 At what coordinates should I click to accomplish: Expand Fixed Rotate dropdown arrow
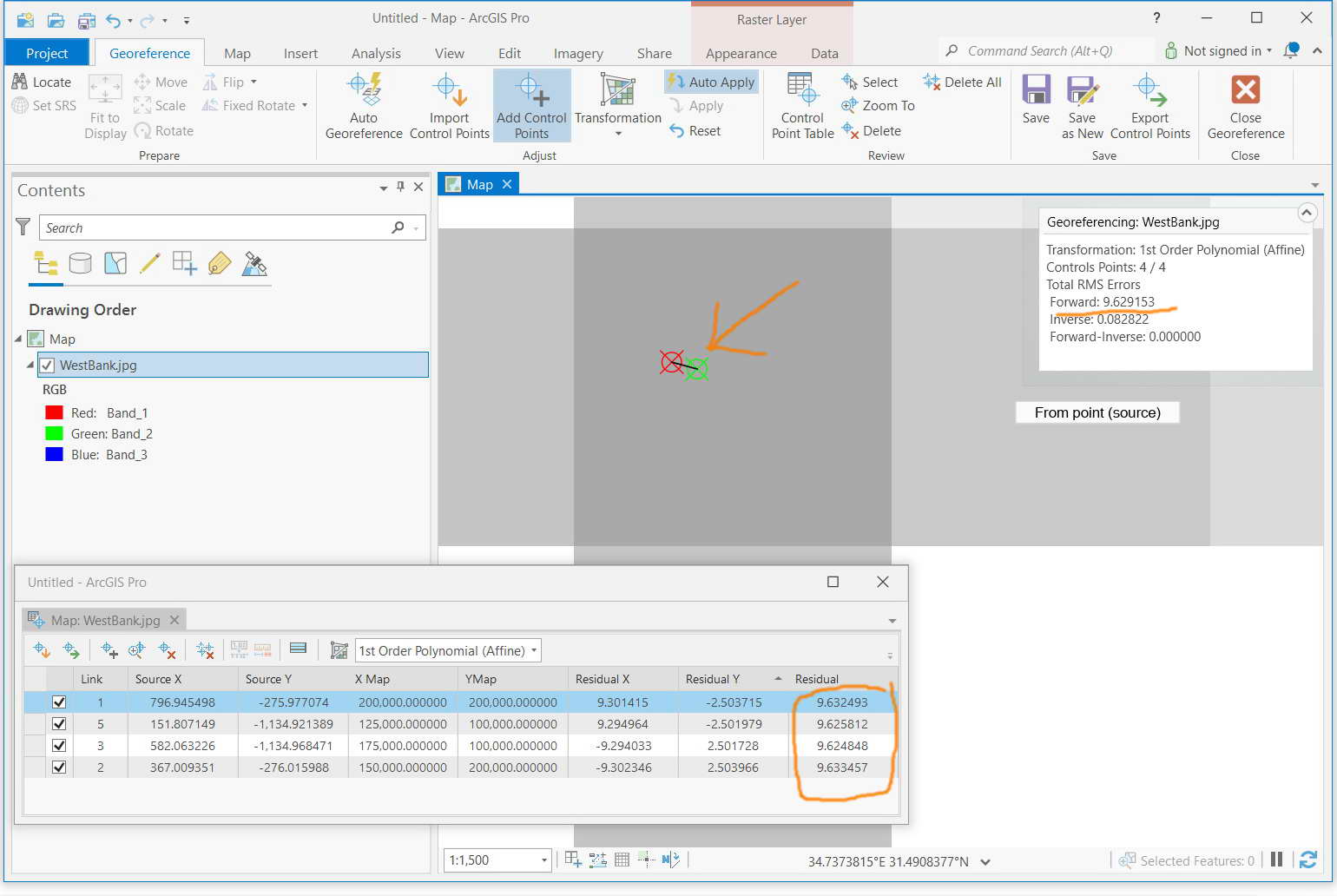coord(305,105)
